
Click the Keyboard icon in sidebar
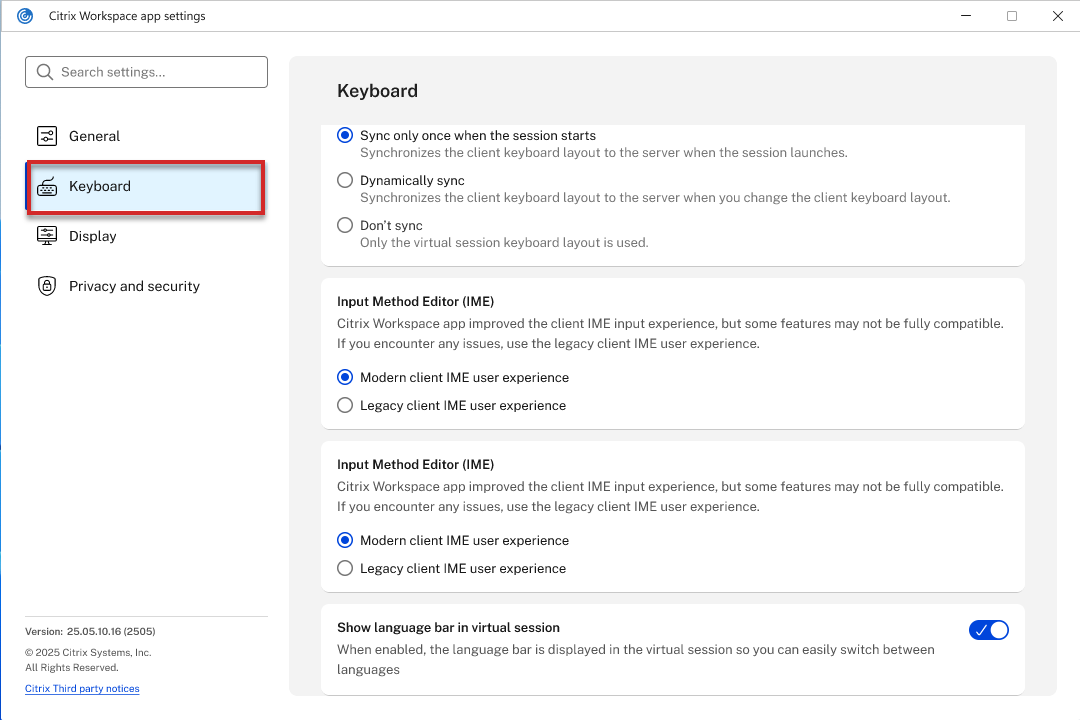coord(47,187)
